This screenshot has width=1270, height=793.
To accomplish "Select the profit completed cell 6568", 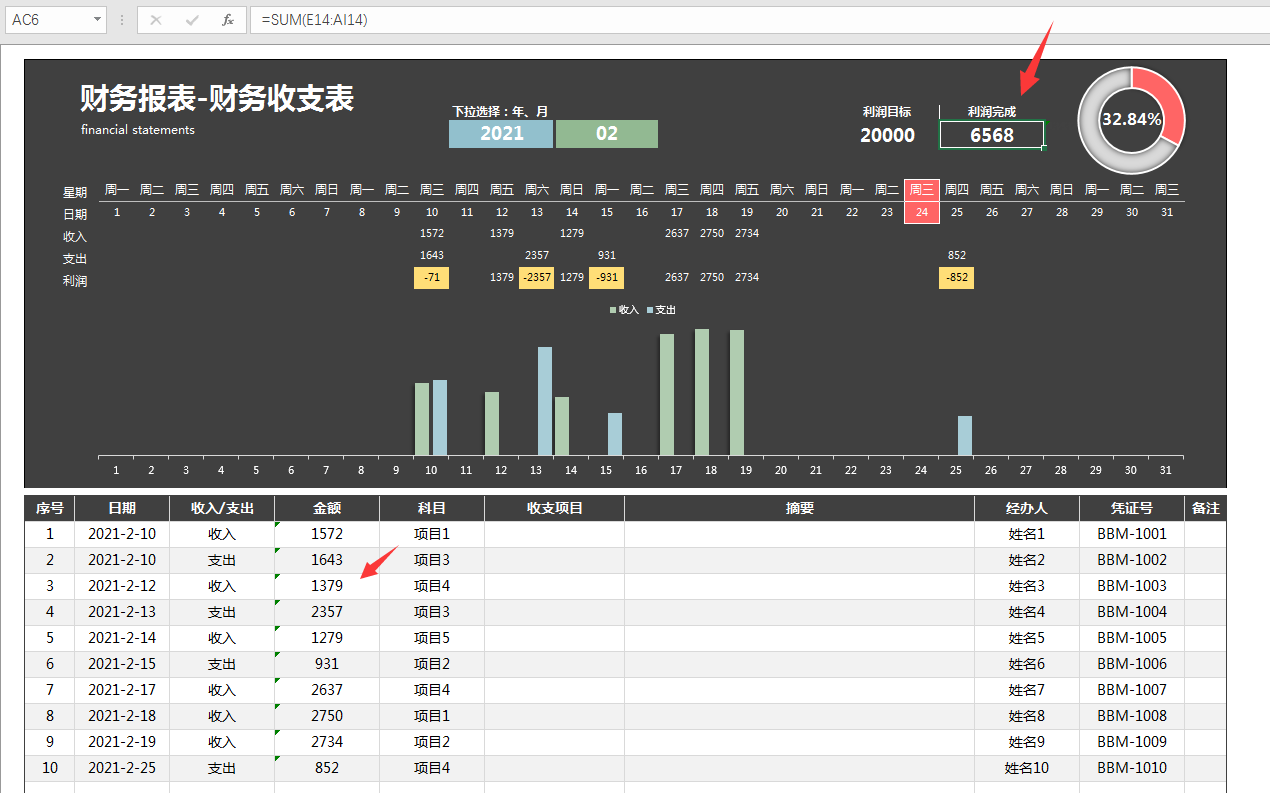I will coord(992,135).
